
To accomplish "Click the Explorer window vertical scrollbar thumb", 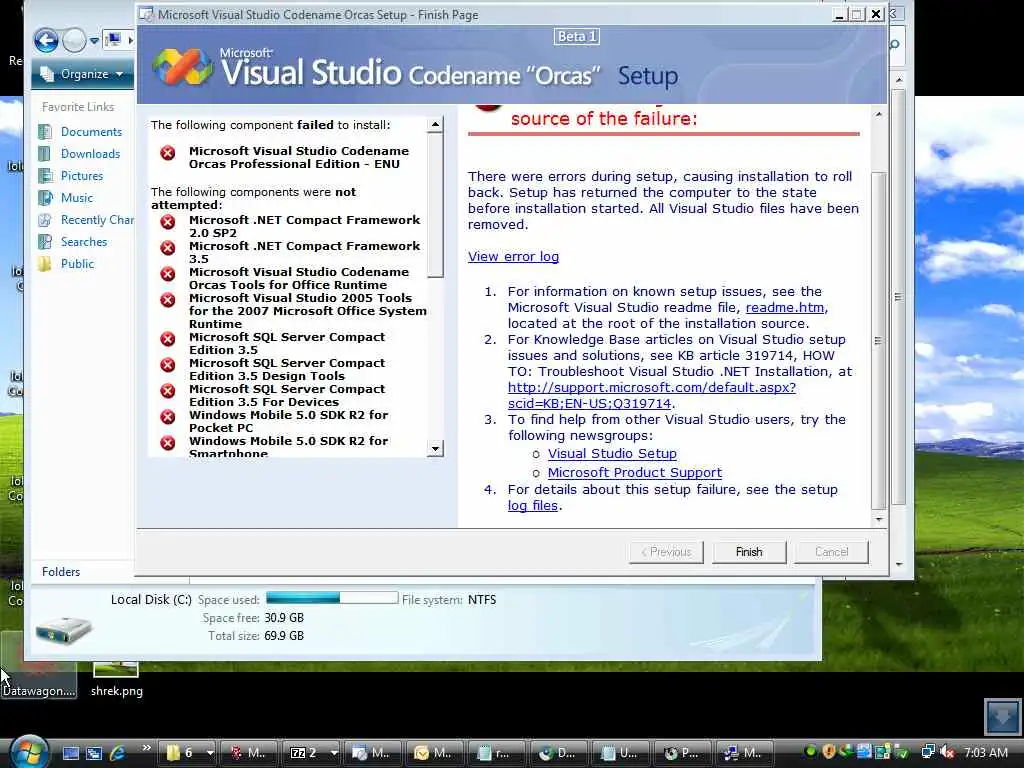I will pos(899,297).
